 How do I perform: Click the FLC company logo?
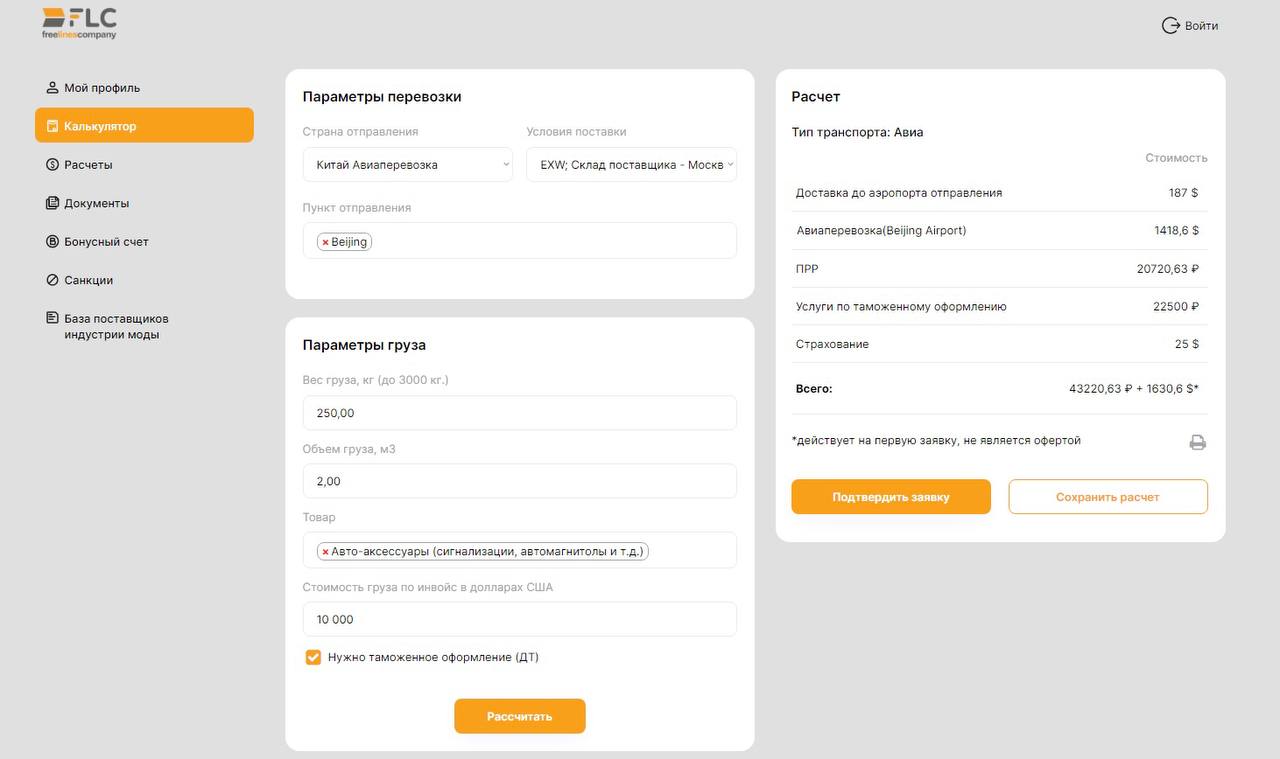point(79,23)
